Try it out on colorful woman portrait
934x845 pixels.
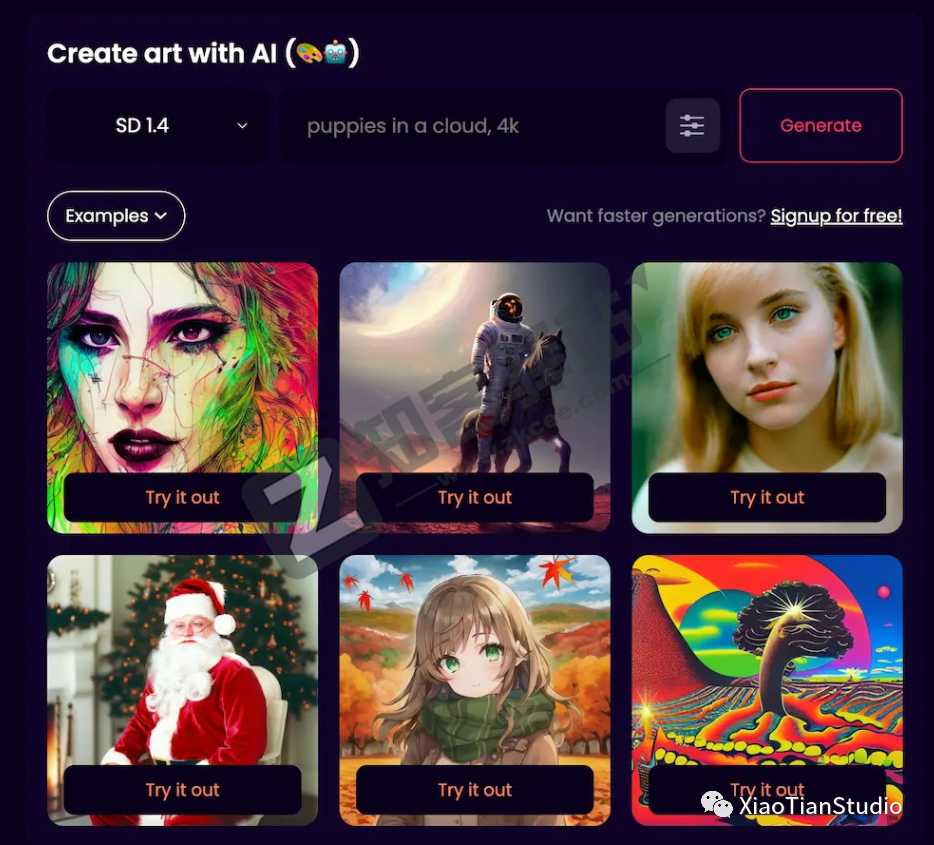[183, 497]
